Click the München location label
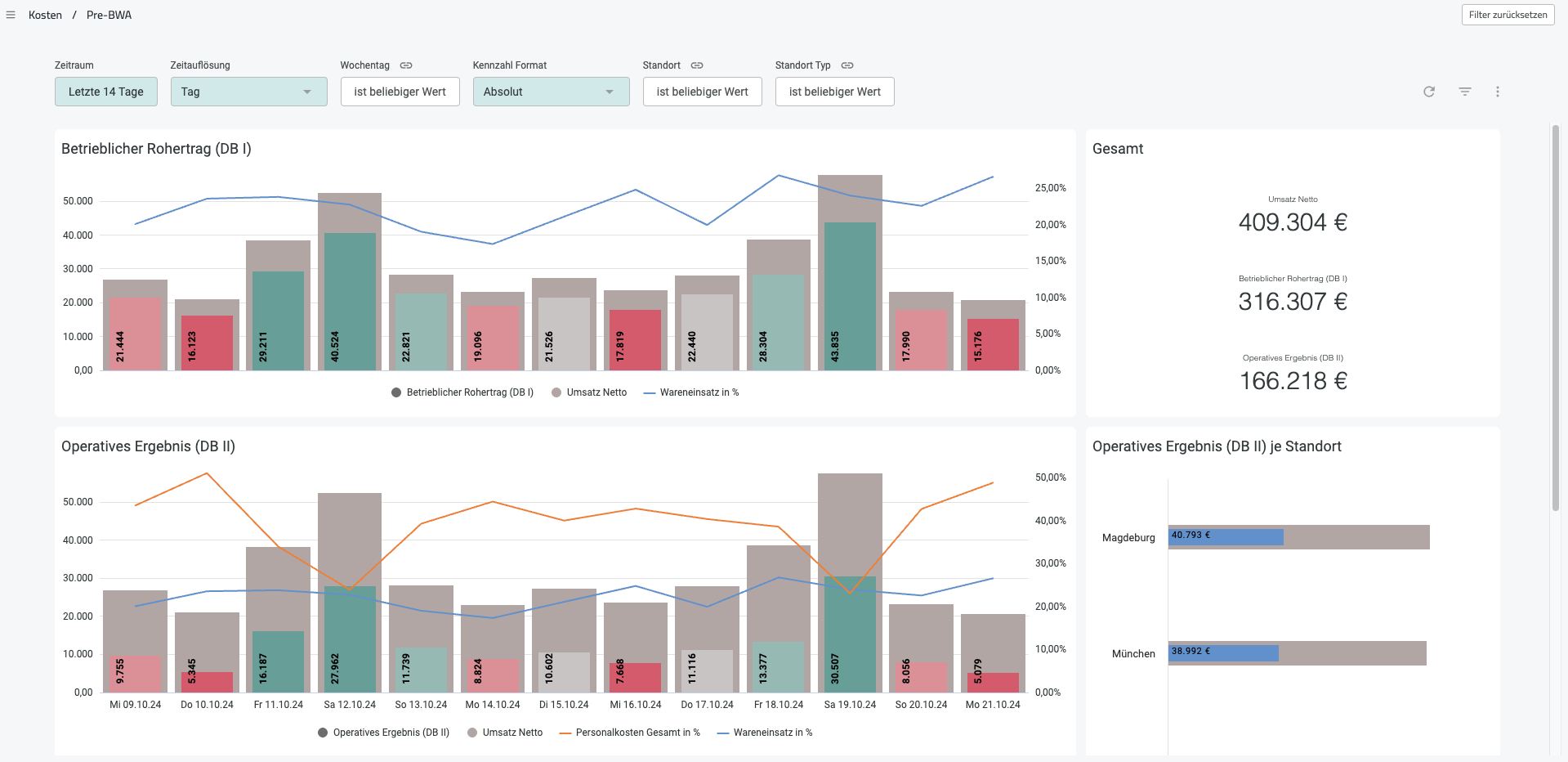Image resolution: width=1568 pixels, height=762 pixels. pos(1133,653)
